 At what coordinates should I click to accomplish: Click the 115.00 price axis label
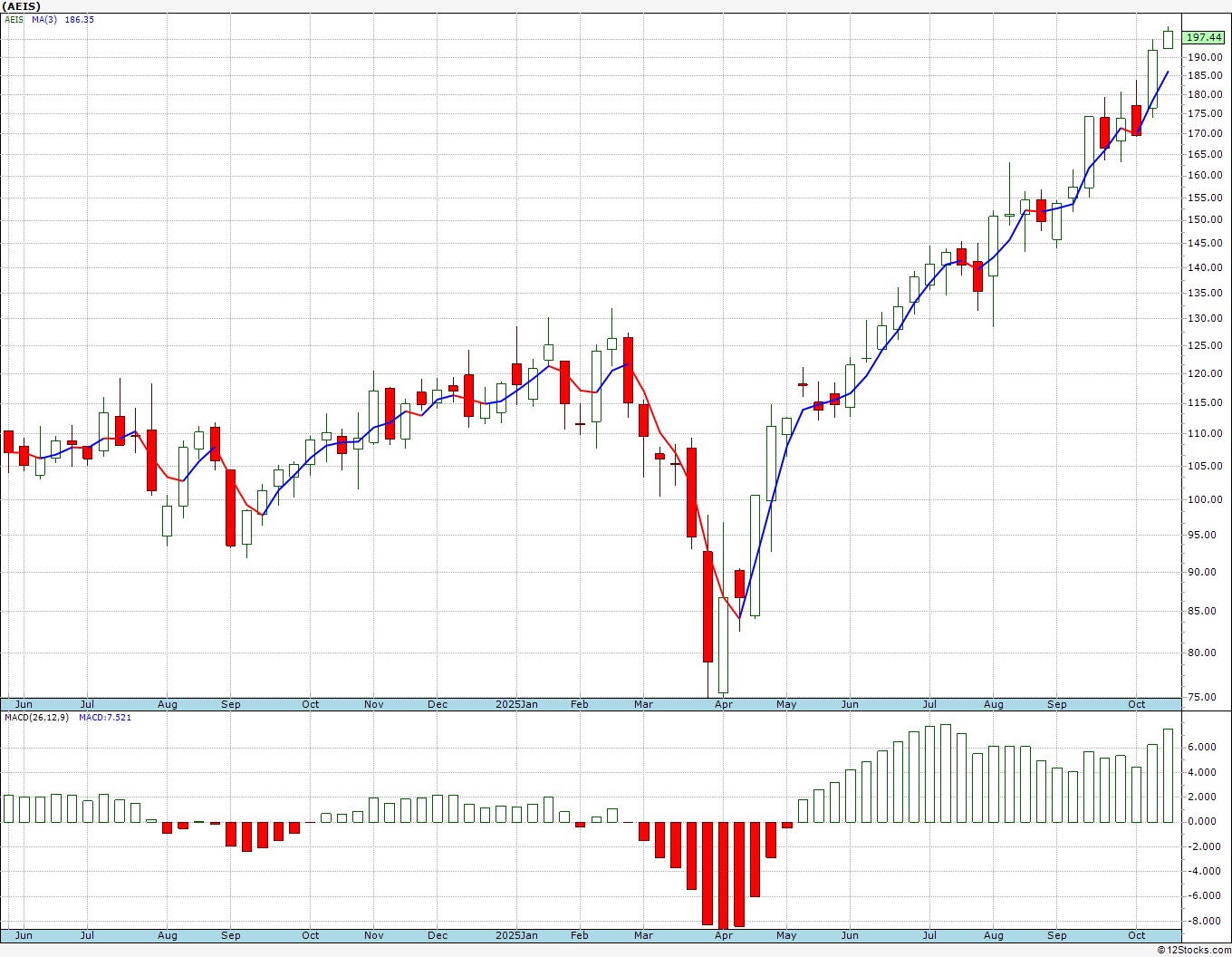click(x=1206, y=402)
